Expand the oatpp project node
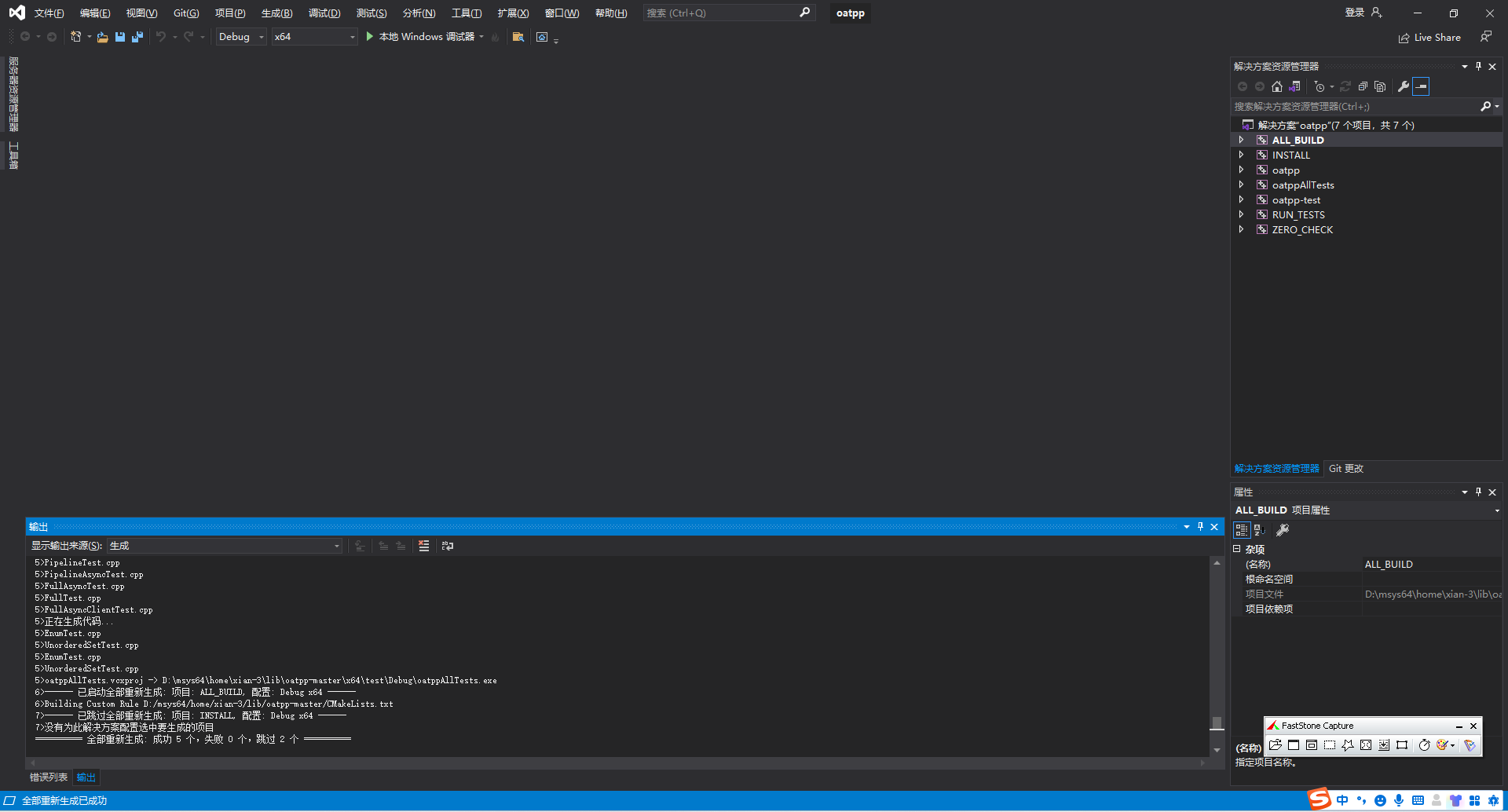The height and width of the screenshot is (812, 1508). (x=1241, y=170)
